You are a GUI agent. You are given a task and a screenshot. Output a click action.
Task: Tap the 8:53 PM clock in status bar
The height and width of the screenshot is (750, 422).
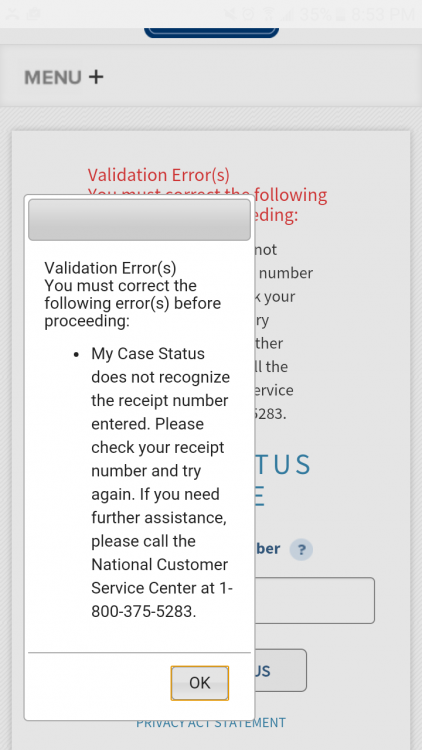(383, 14)
